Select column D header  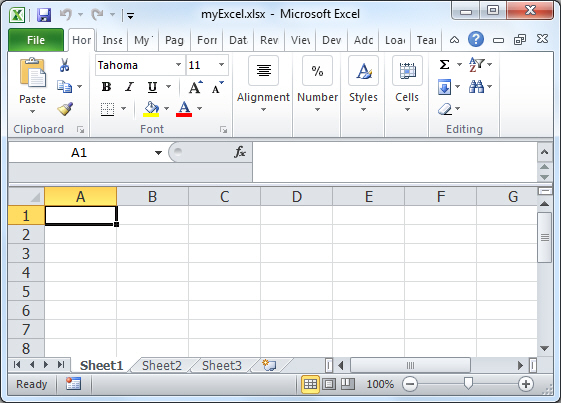click(297, 196)
